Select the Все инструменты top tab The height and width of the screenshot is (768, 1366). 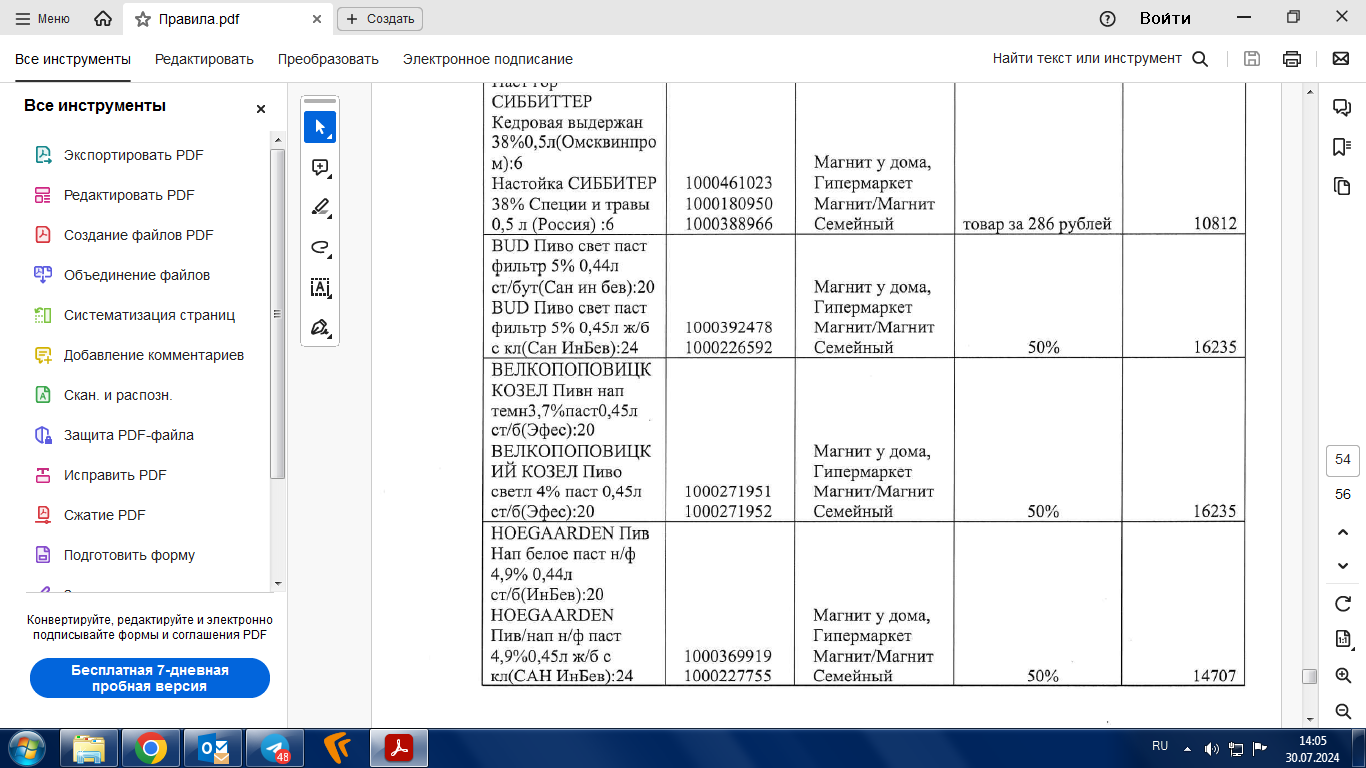(x=73, y=59)
